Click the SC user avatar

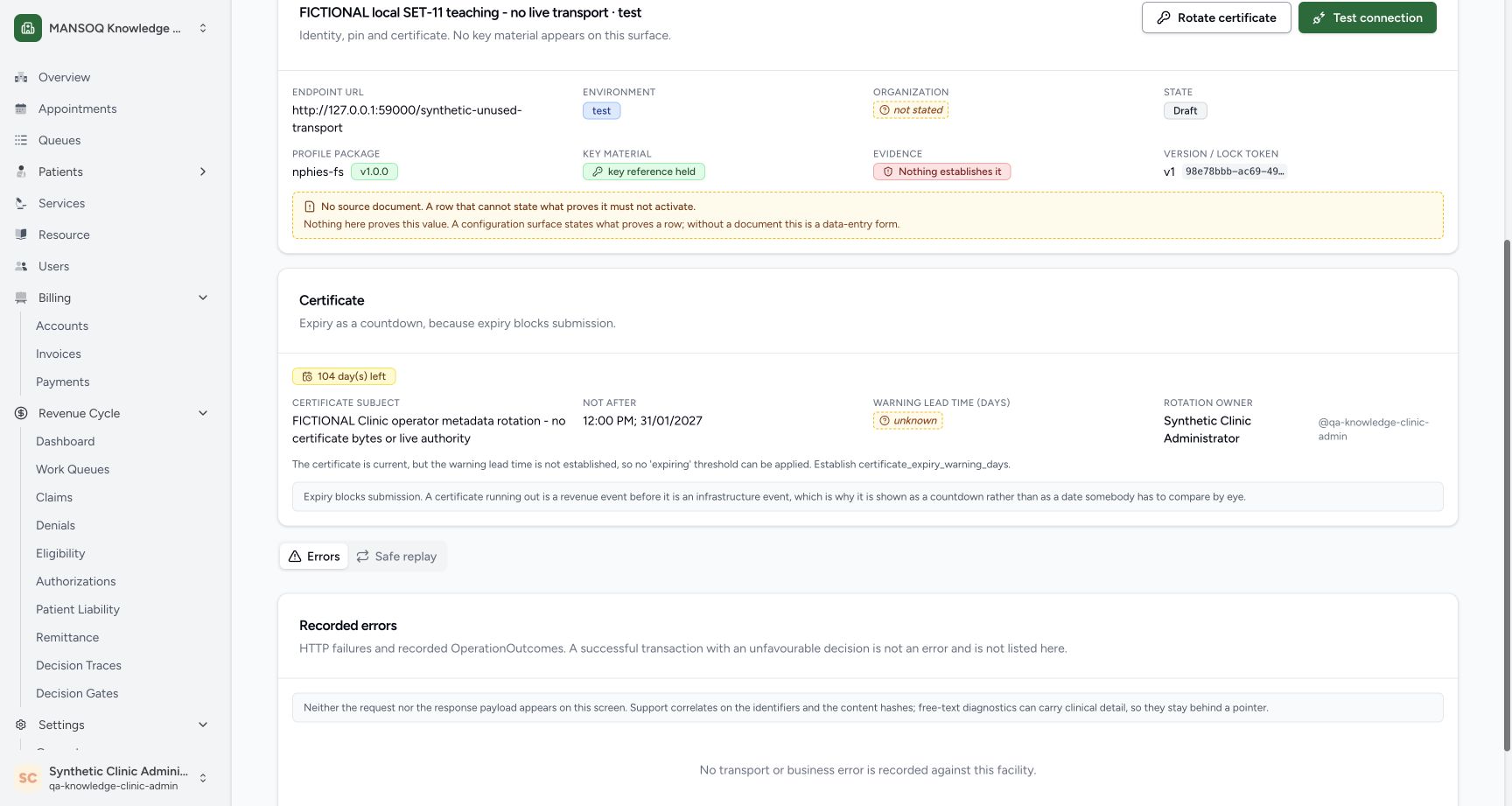(28, 778)
